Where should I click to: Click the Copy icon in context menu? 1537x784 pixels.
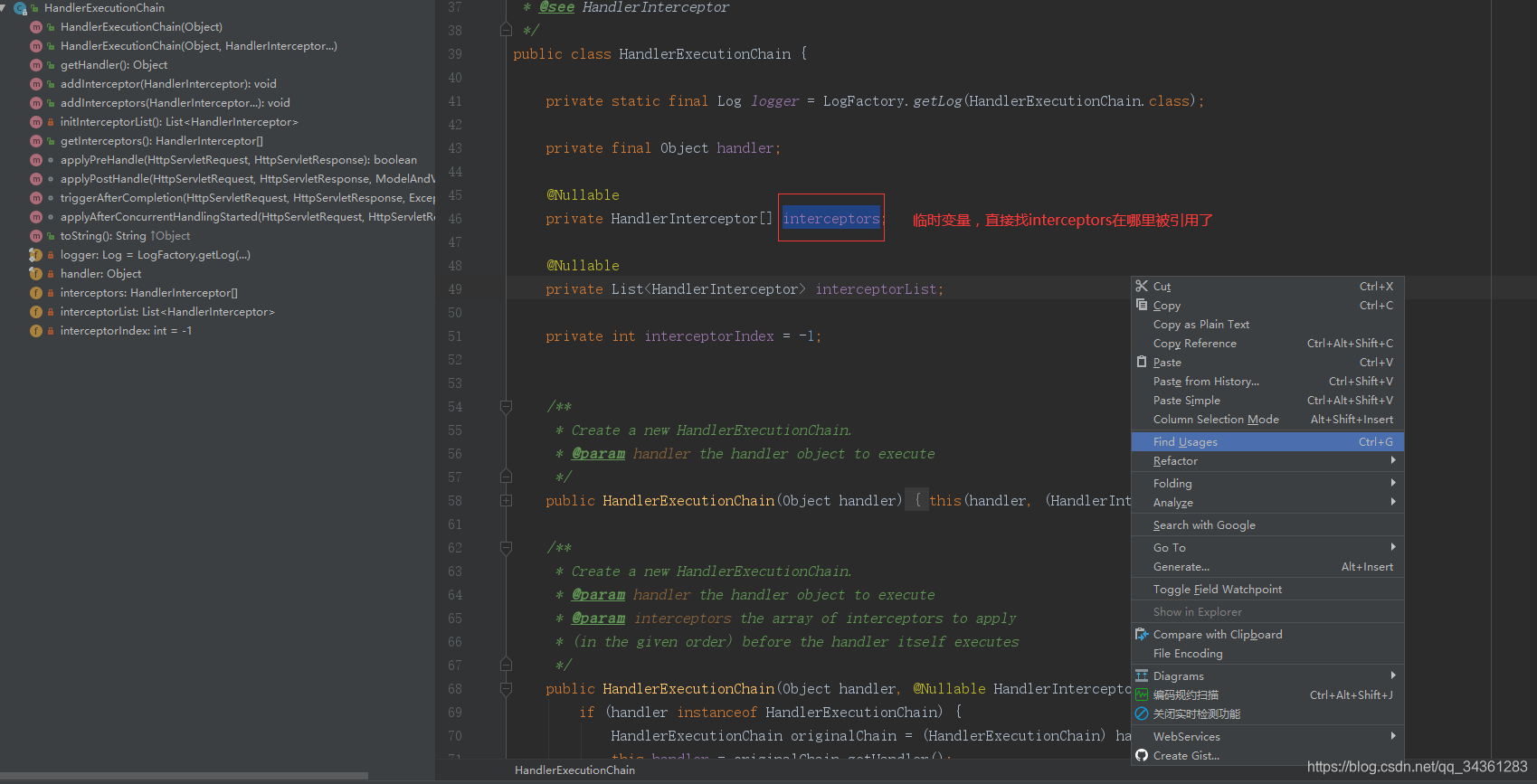(1142, 305)
